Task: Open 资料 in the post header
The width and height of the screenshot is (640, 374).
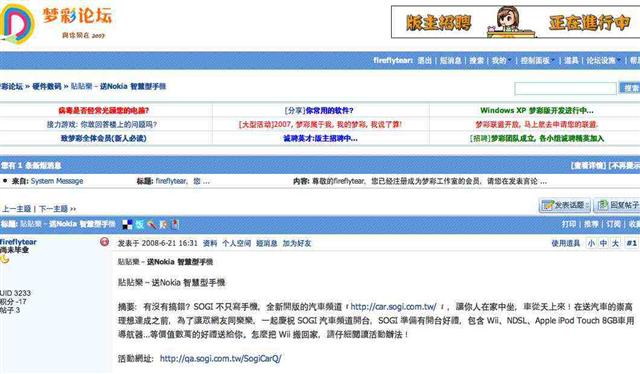Action: click(x=210, y=243)
